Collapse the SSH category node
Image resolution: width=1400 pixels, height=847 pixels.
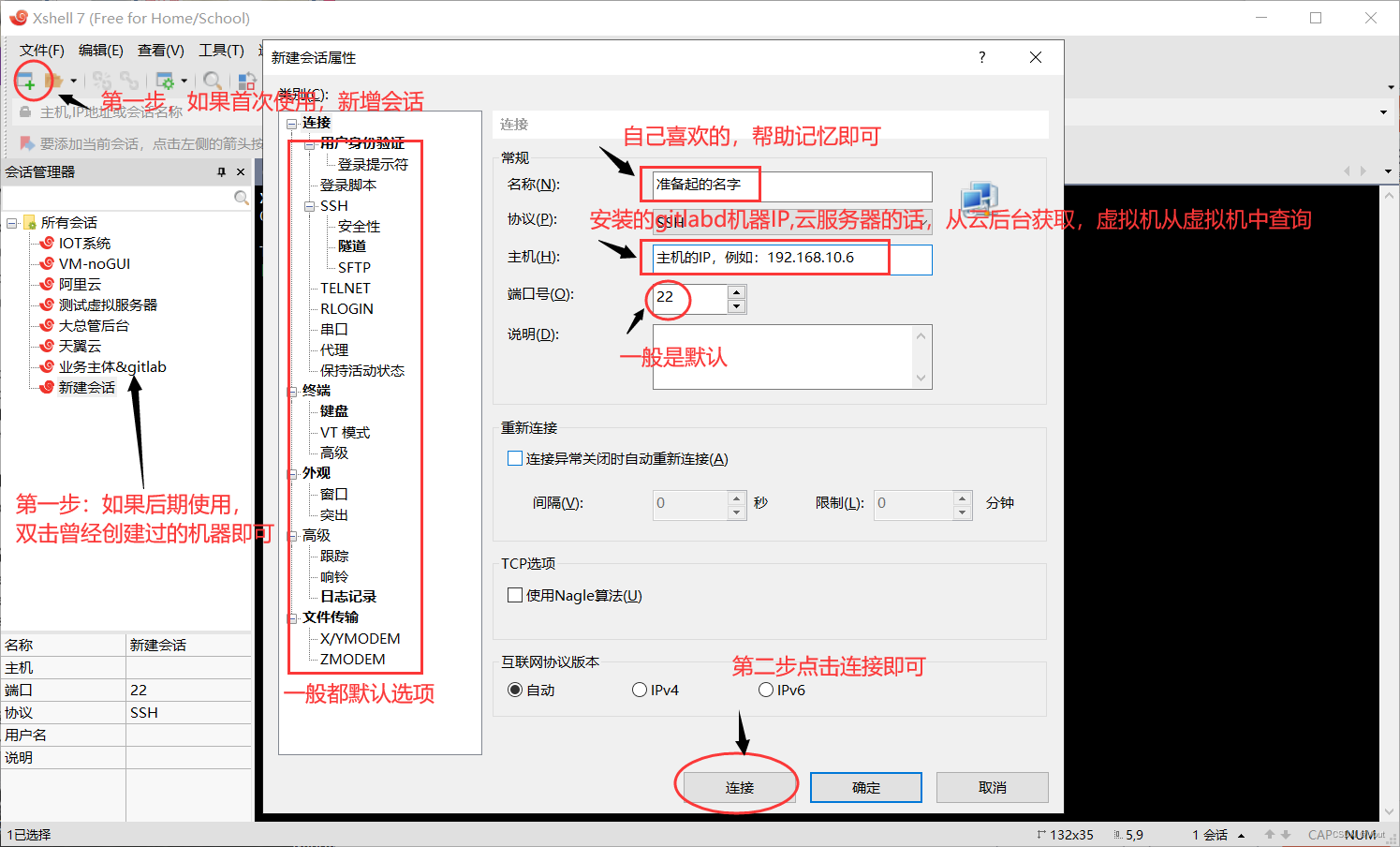click(x=309, y=206)
